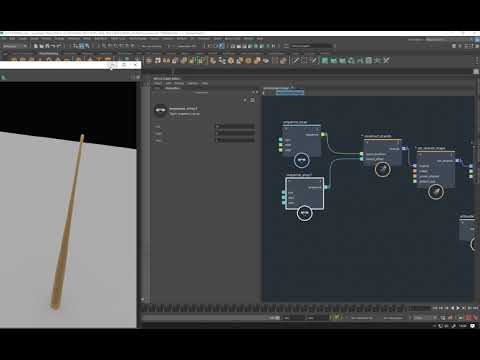Click the size input port of sequence_array1 node
This screenshot has width=480, height=360.
click(x=284, y=193)
